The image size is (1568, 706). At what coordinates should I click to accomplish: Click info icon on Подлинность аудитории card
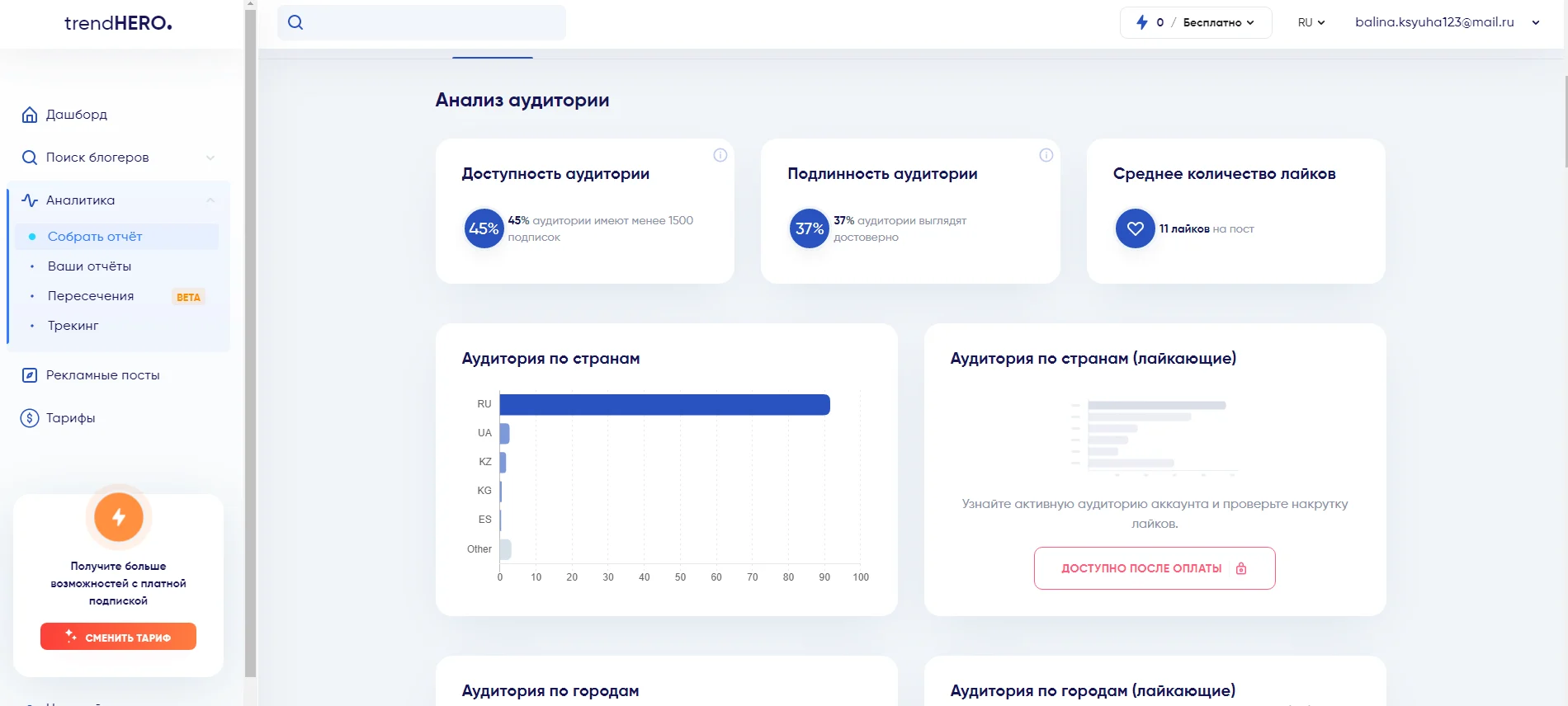[1046, 155]
